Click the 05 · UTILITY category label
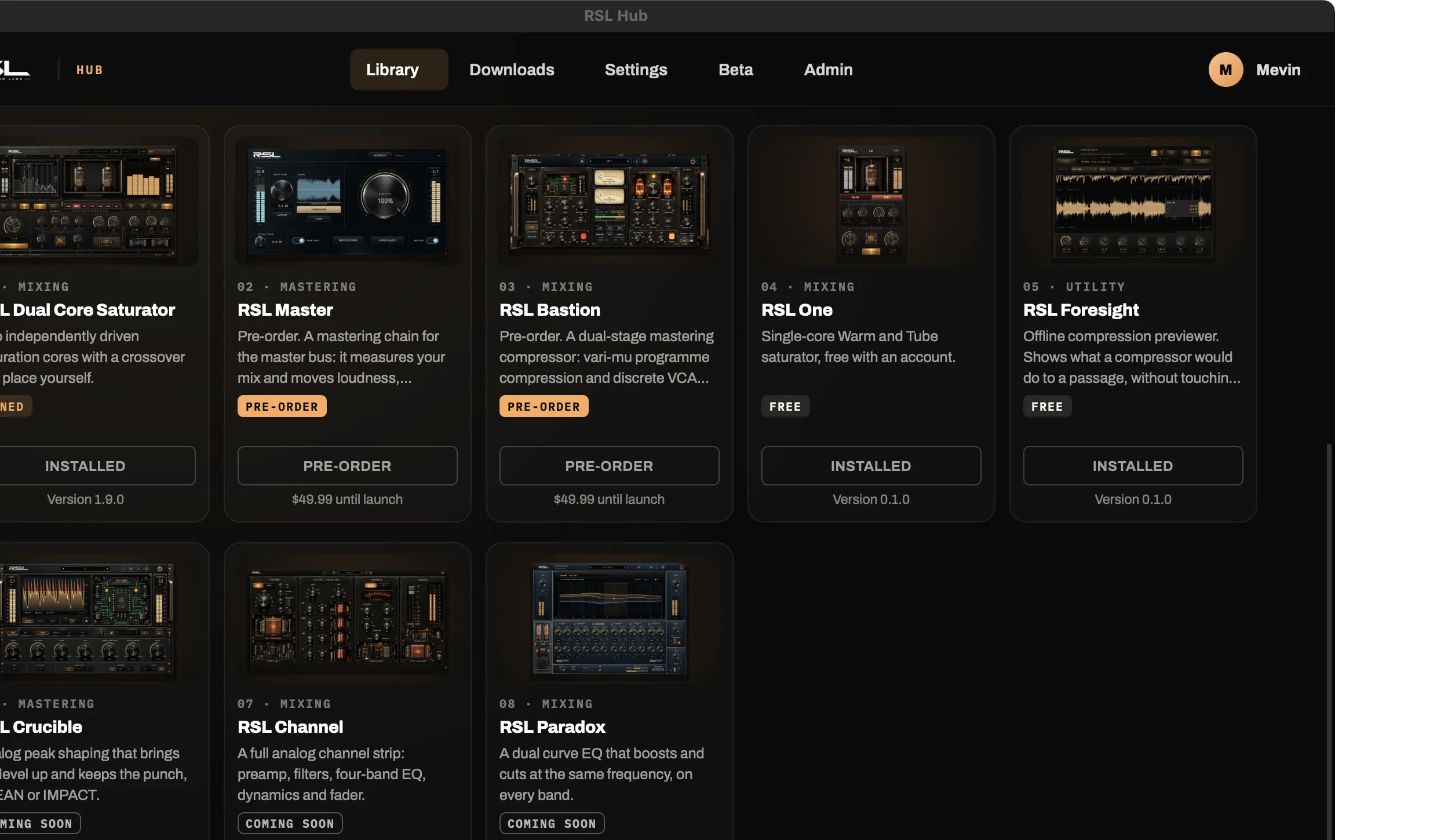Screen dimensions: 1437x840 pos(1074,287)
